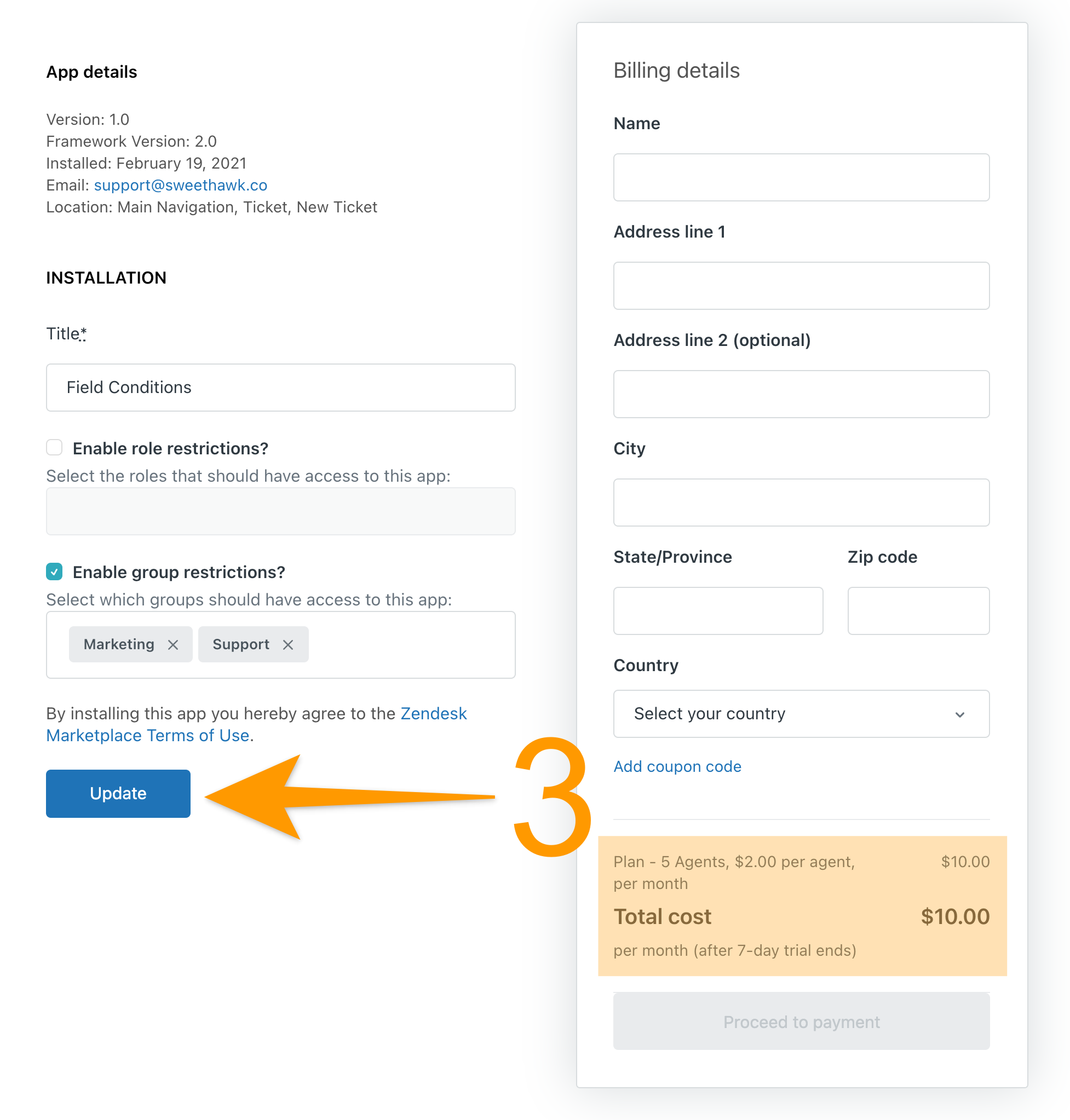Remove the Support group tag
This screenshot has height=1120, width=1070.
[x=288, y=644]
